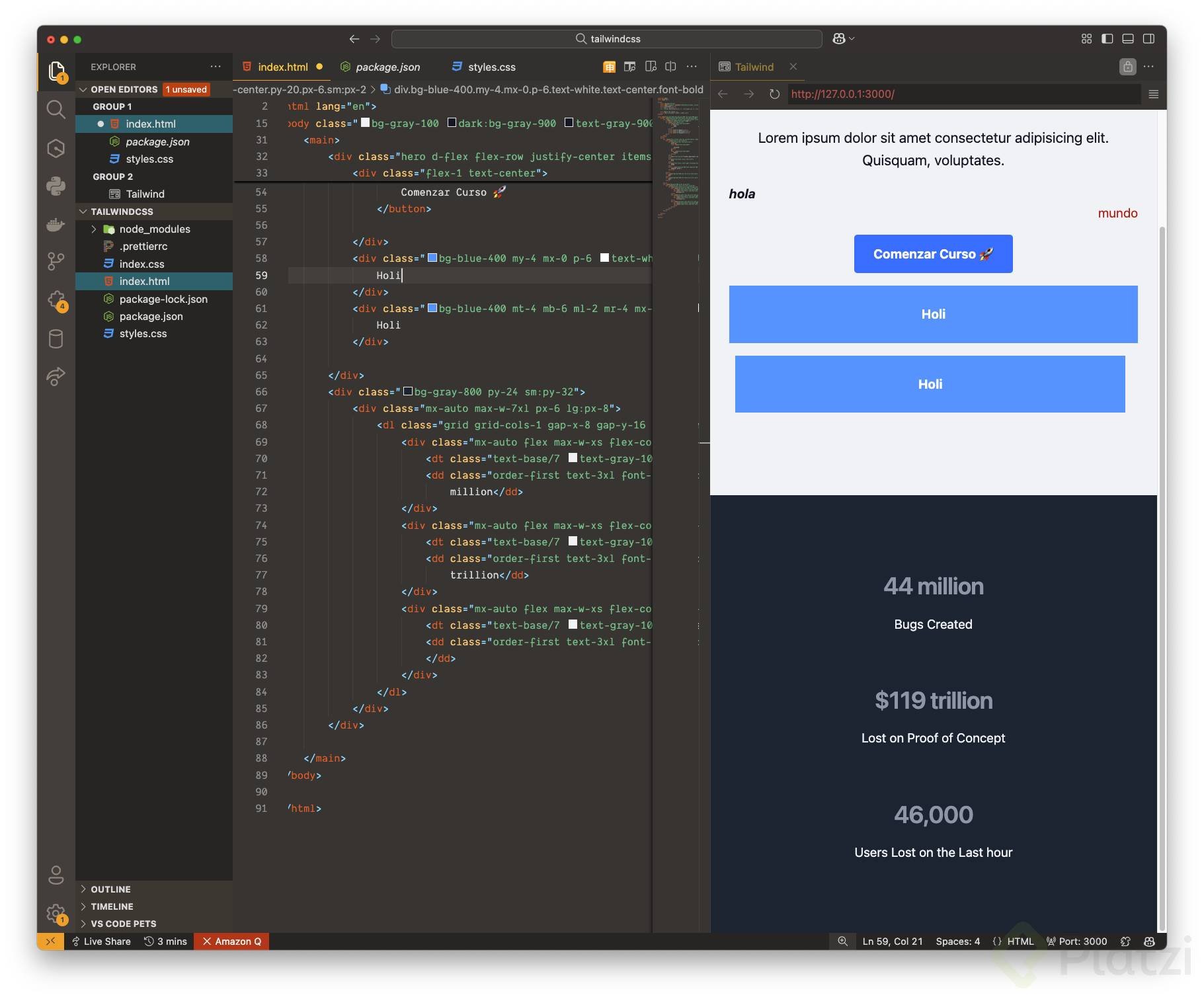The width and height of the screenshot is (1204, 999).
Task: Open the Extensions view with badge 4
Action: (x=56, y=301)
